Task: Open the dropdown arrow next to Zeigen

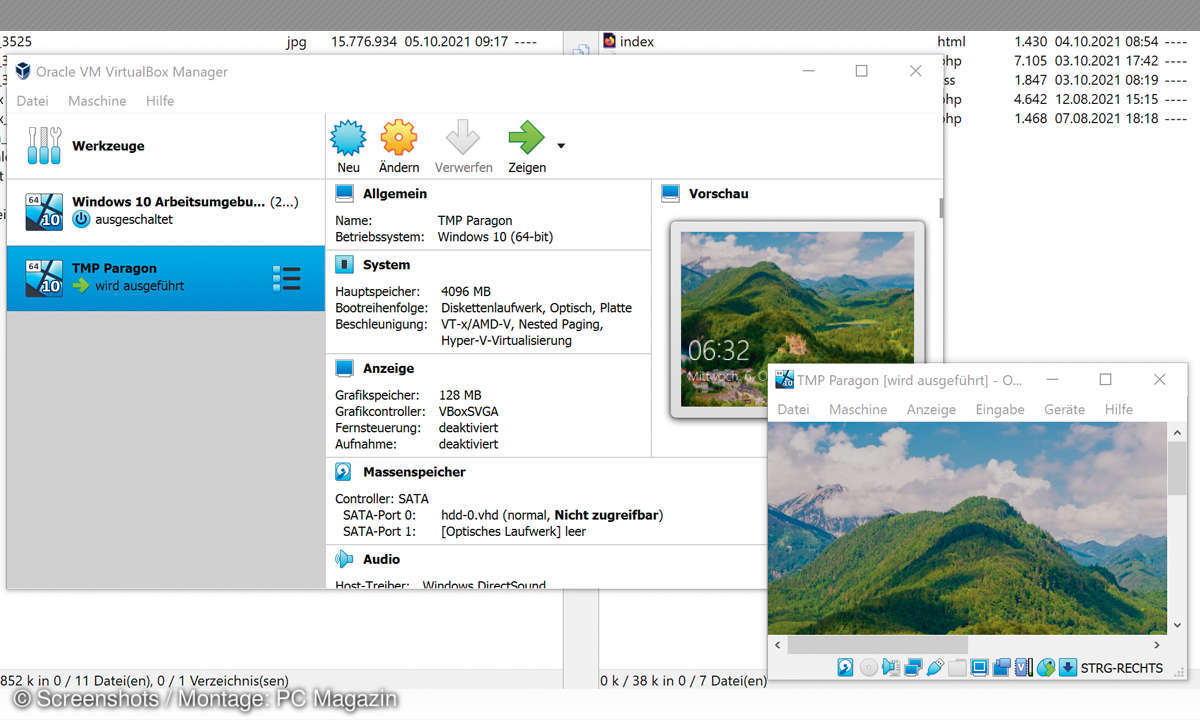Action: [561, 146]
